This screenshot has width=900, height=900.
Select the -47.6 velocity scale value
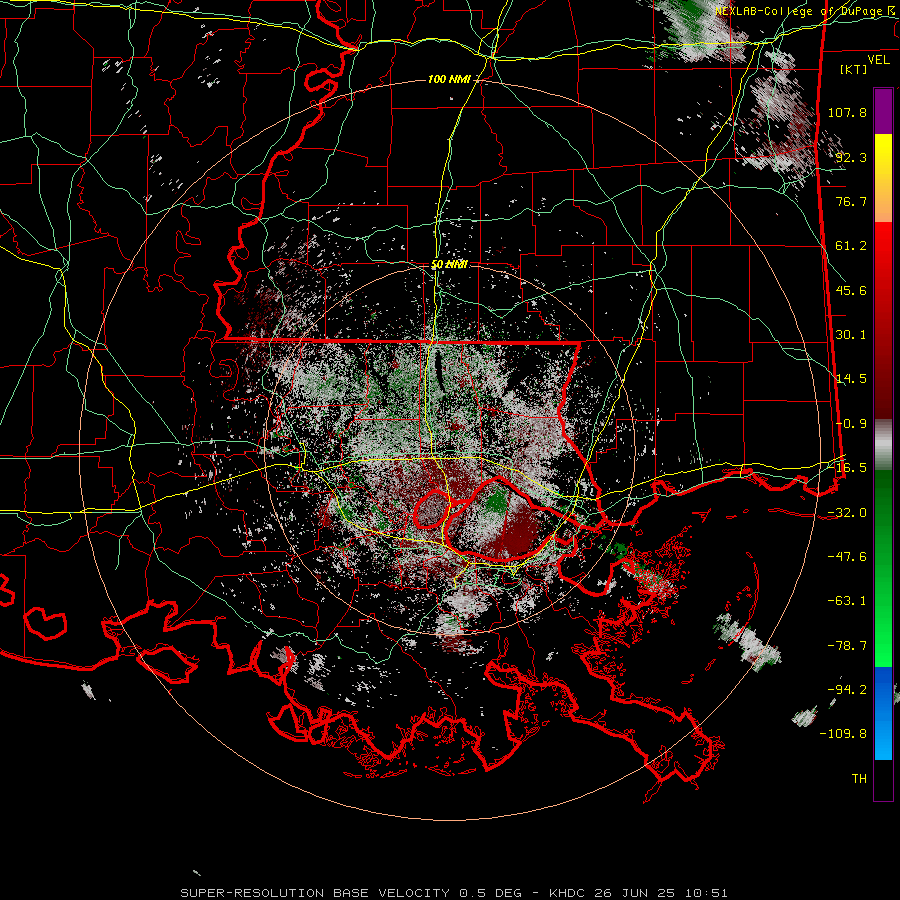pyautogui.click(x=847, y=557)
